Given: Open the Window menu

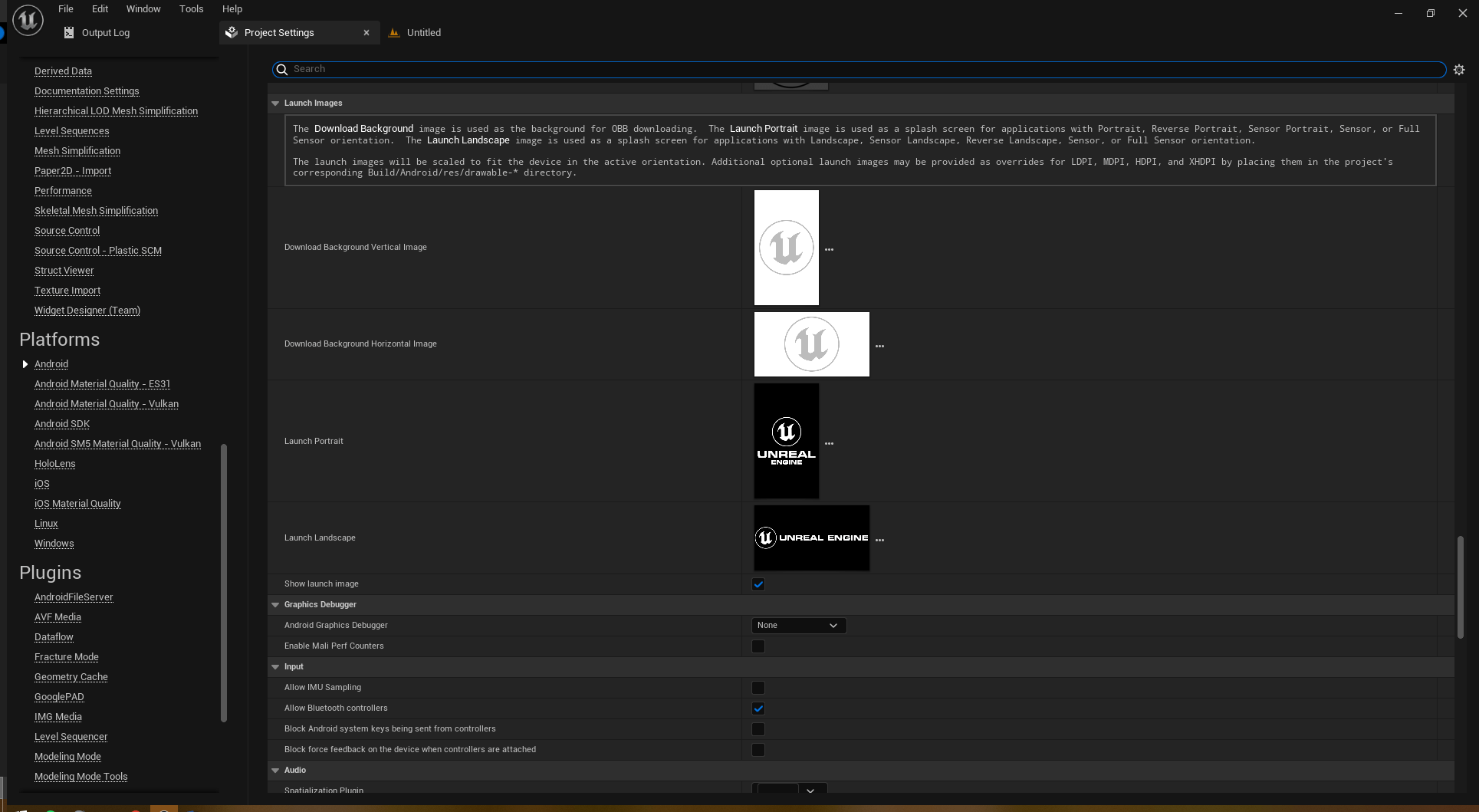Looking at the screenshot, I should [x=143, y=9].
